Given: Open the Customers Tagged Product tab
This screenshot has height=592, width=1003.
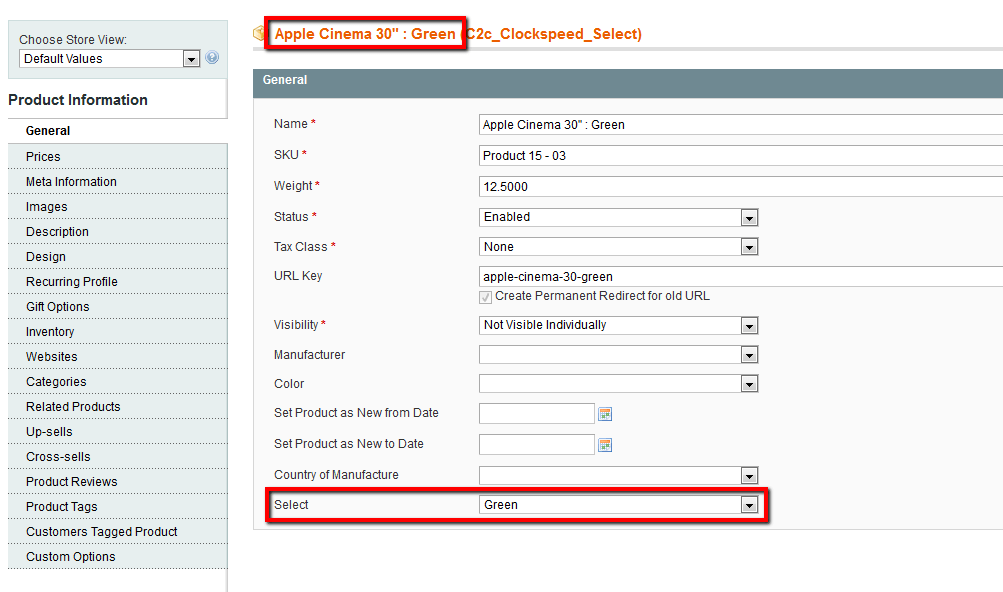Looking at the screenshot, I should tap(118, 531).
